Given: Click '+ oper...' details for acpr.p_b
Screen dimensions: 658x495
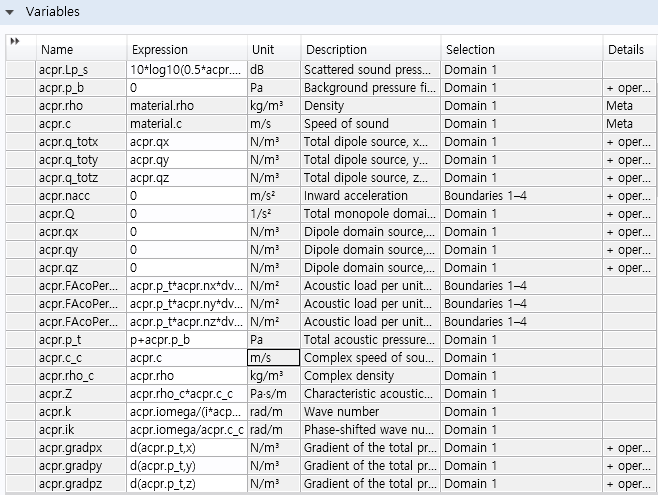Looking at the screenshot, I should click(630, 88).
